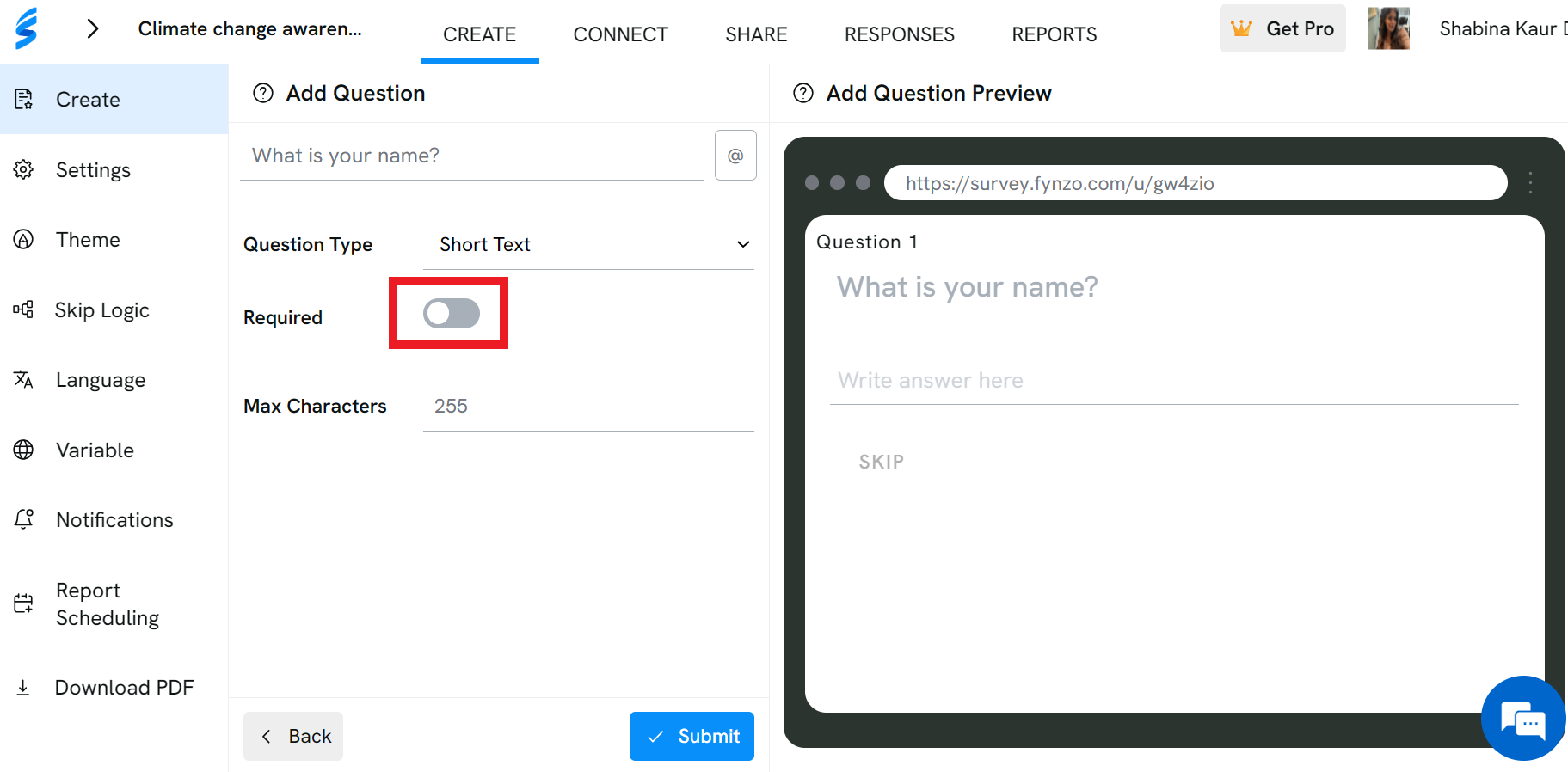The width and height of the screenshot is (1568, 772).
Task: Enable the Required toggle
Action: coord(451,314)
